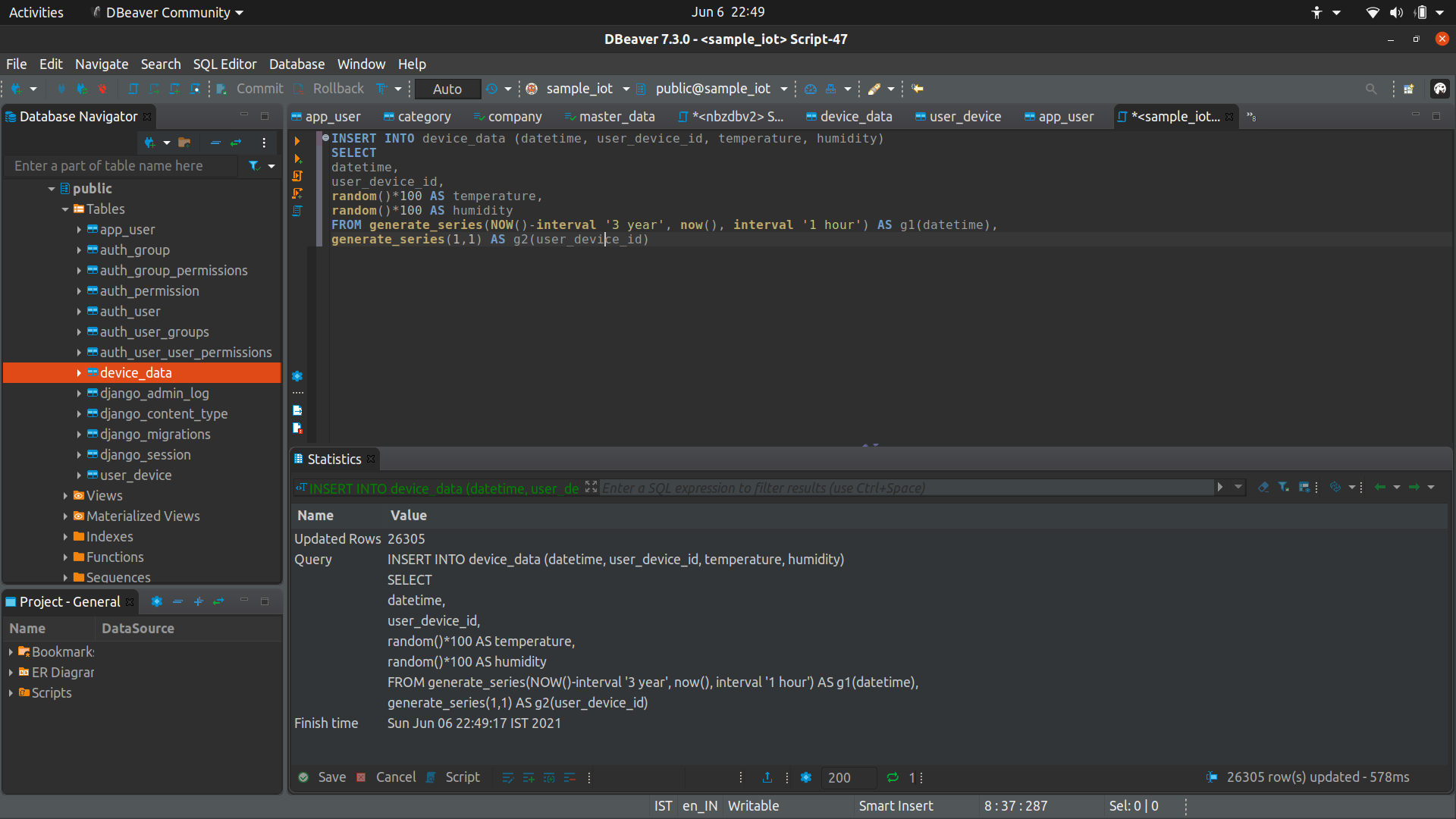Click the Disconnect red plug icon
This screenshot has height=819, width=1456.
tap(102, 89)
